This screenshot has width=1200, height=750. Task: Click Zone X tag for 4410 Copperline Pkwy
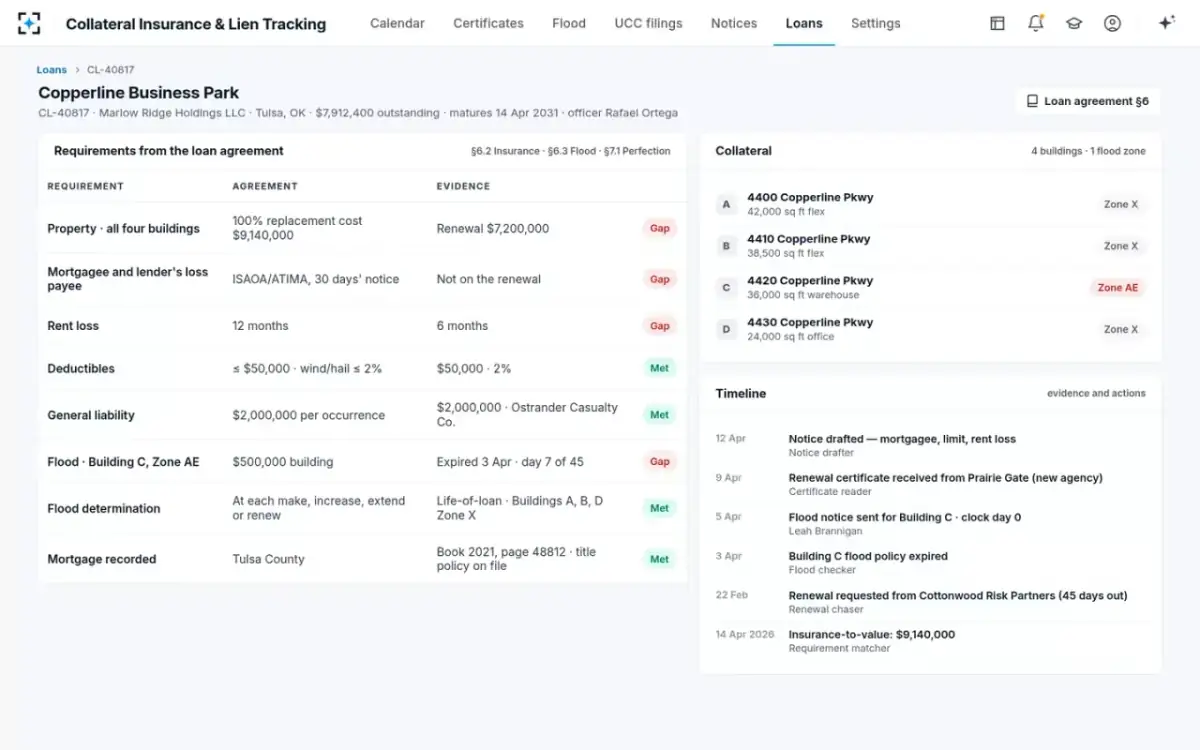pyautogui.click(x=1121, y=246)
